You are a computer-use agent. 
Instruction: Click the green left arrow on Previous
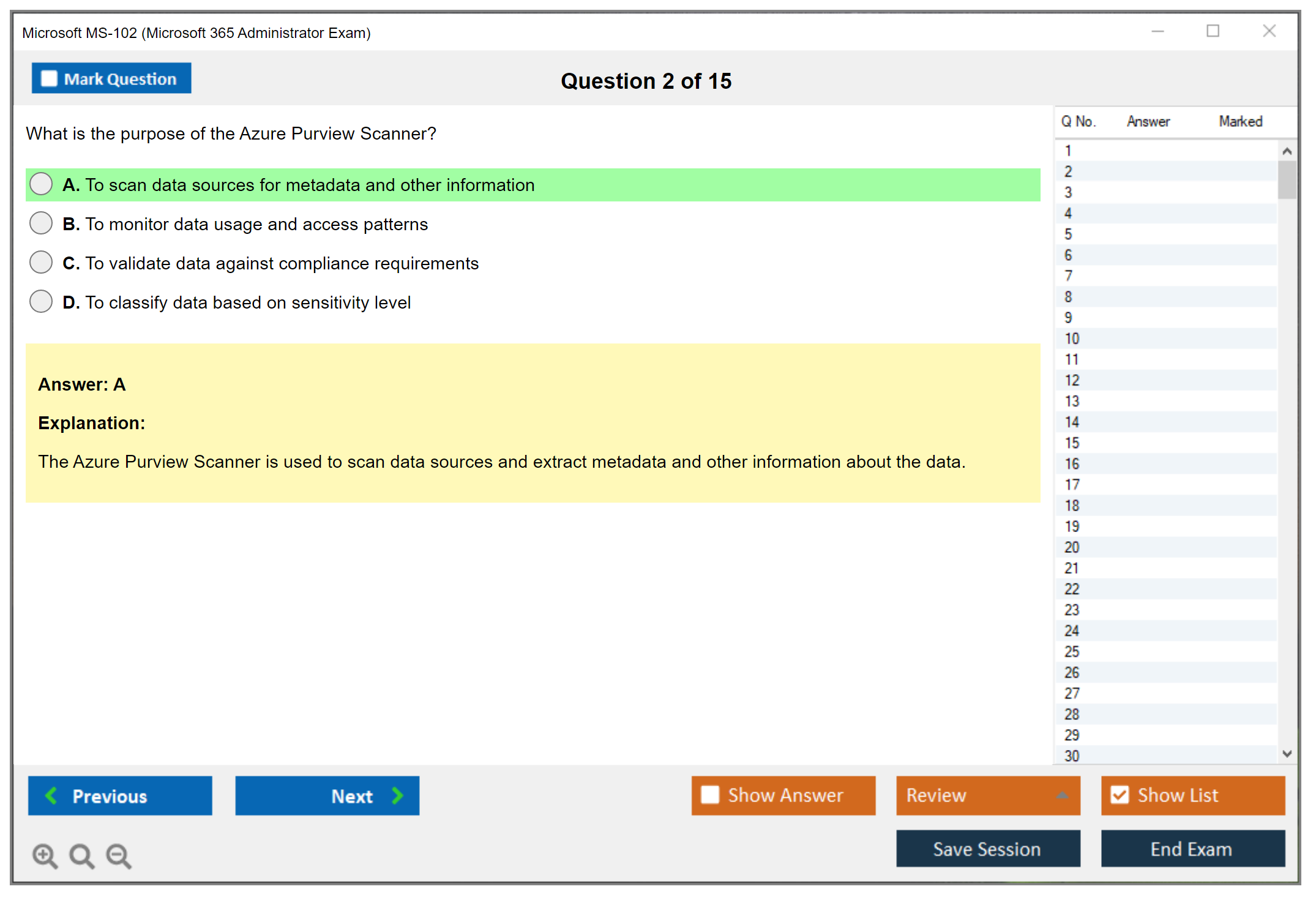(51, 795)
